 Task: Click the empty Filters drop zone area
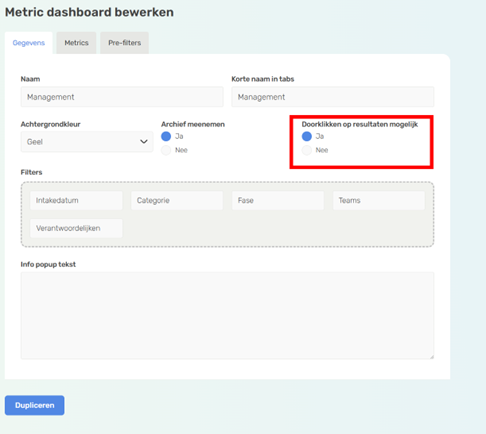pyautogui.click(x=277, y=229)
